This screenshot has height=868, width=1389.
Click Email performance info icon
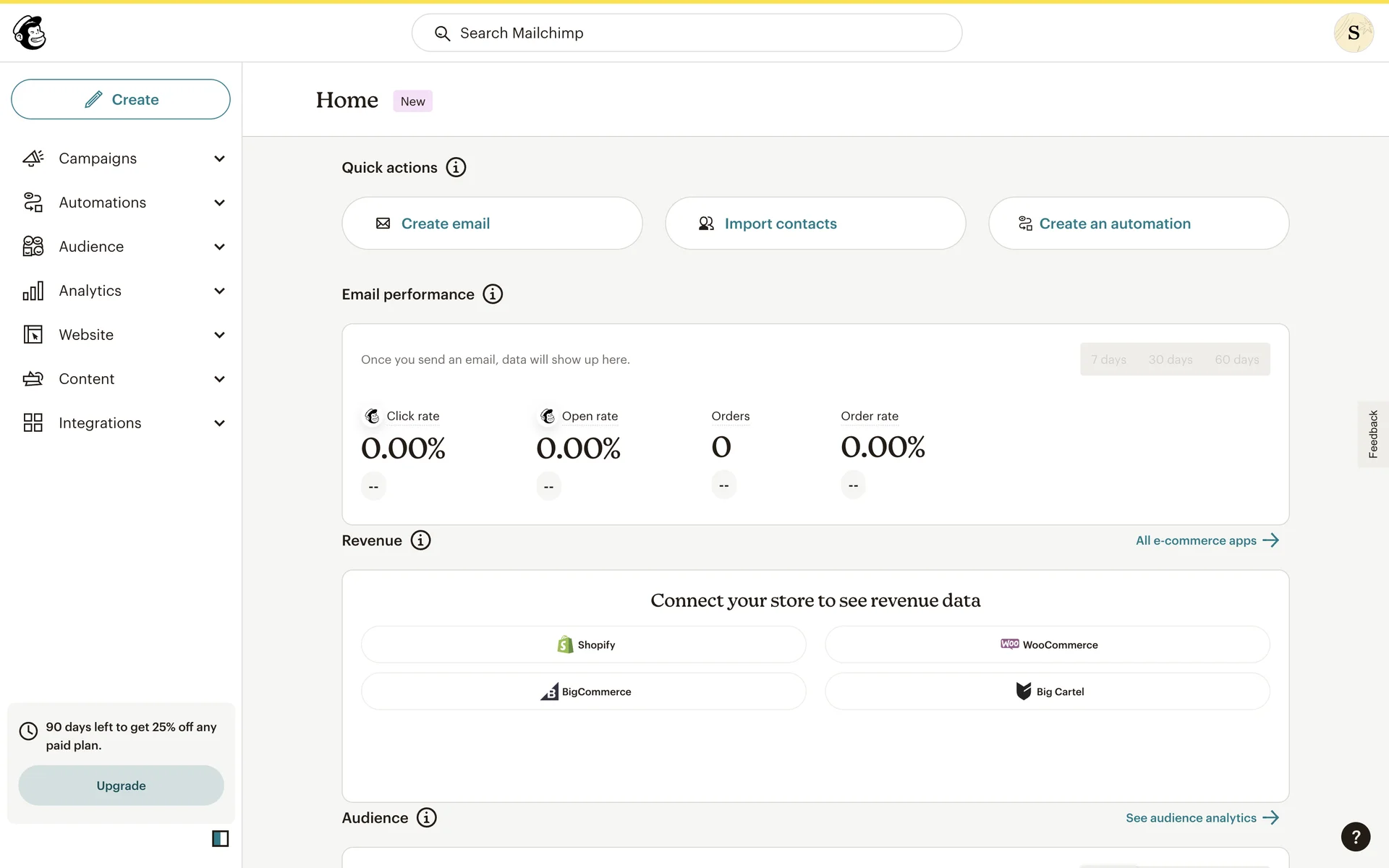(x=493, y=294)
